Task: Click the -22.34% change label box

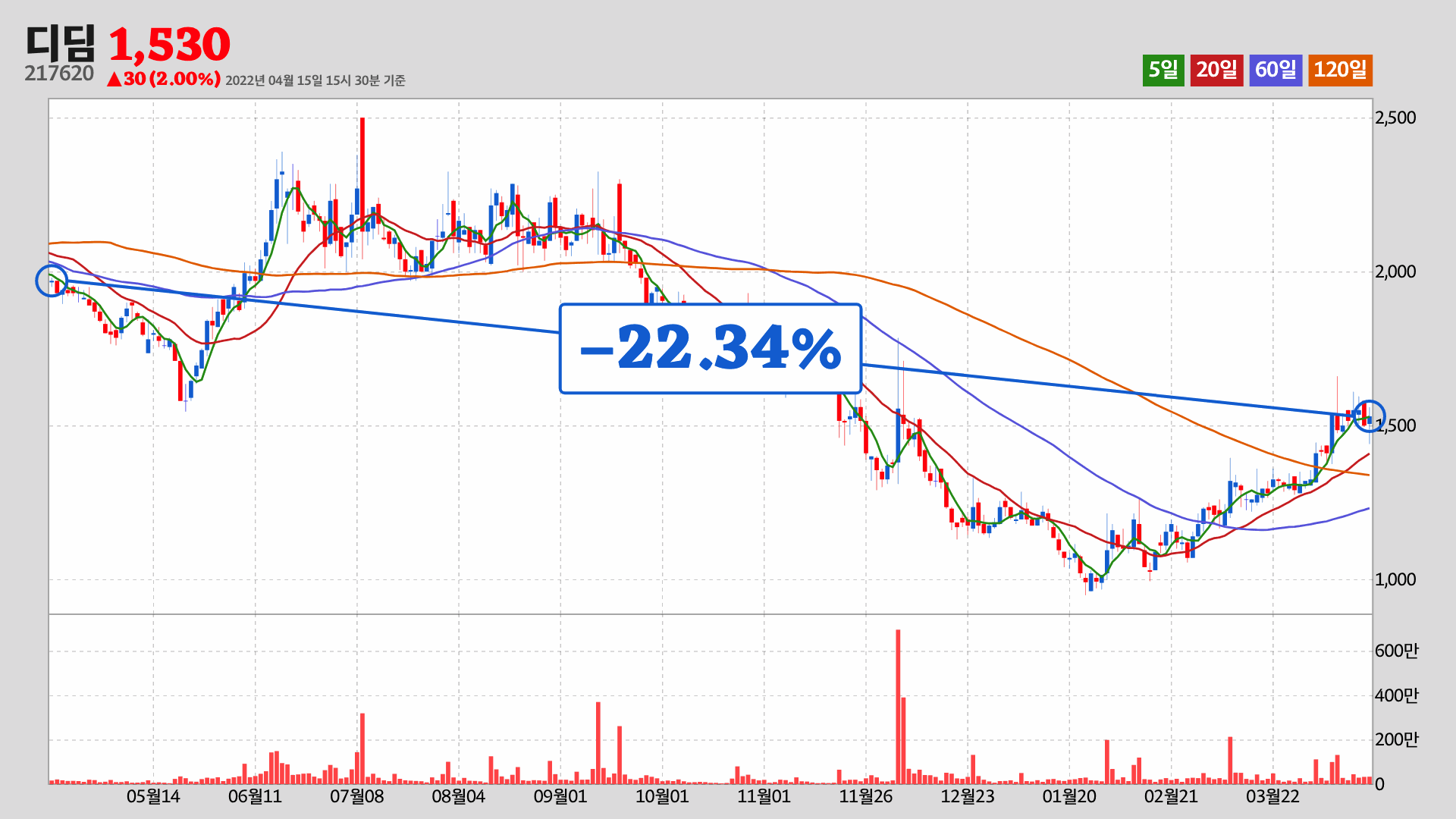Action: point(710,349)
